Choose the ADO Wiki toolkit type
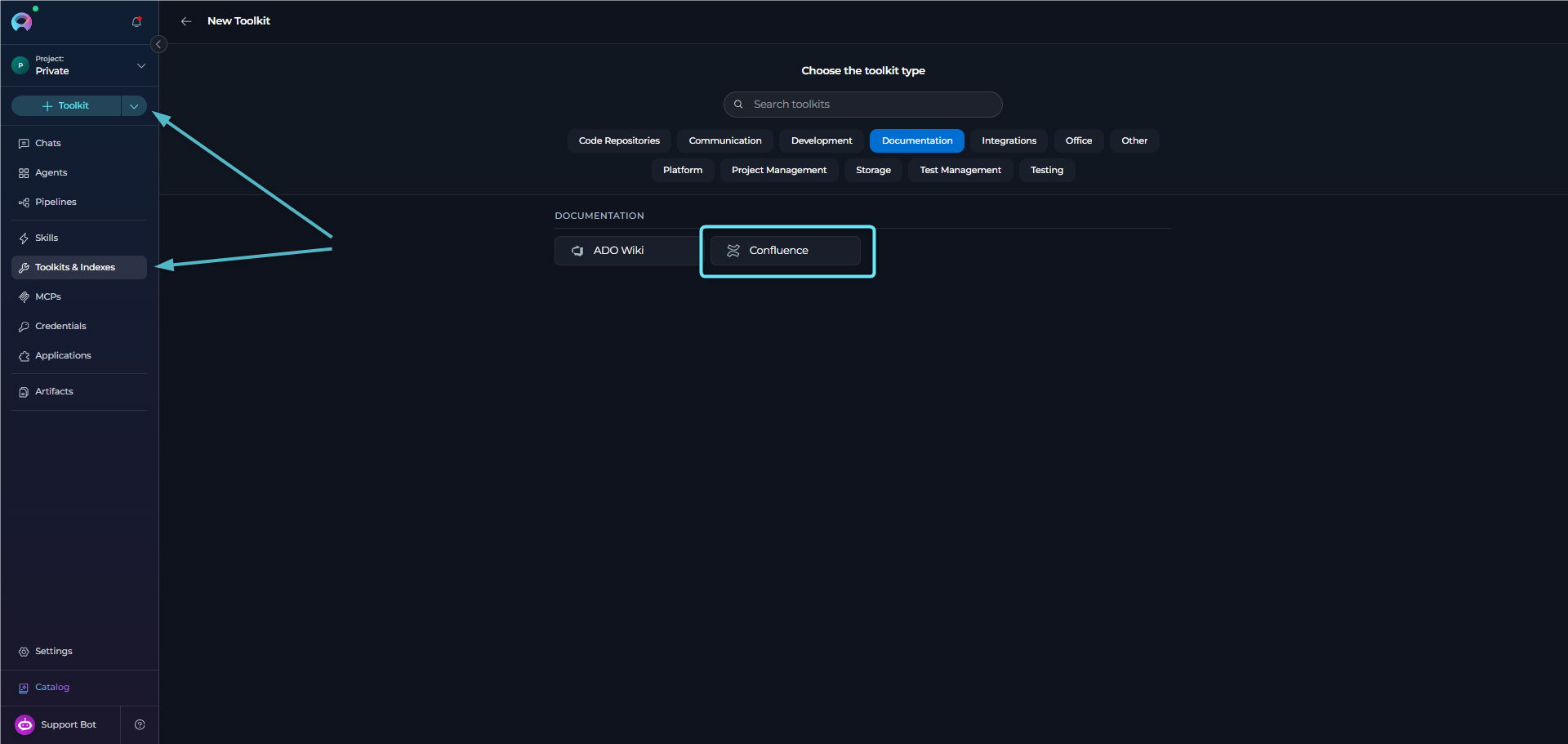 pyautogui.click(x=626, y=251)
